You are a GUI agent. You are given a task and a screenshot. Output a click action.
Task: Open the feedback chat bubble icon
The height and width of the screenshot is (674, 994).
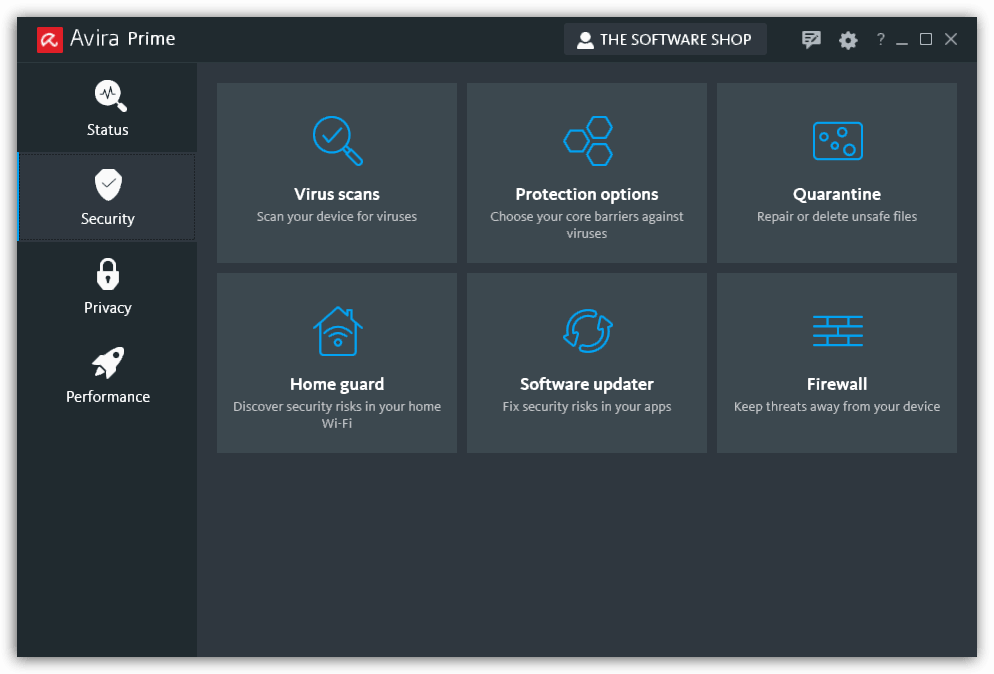tap(811, 40)
